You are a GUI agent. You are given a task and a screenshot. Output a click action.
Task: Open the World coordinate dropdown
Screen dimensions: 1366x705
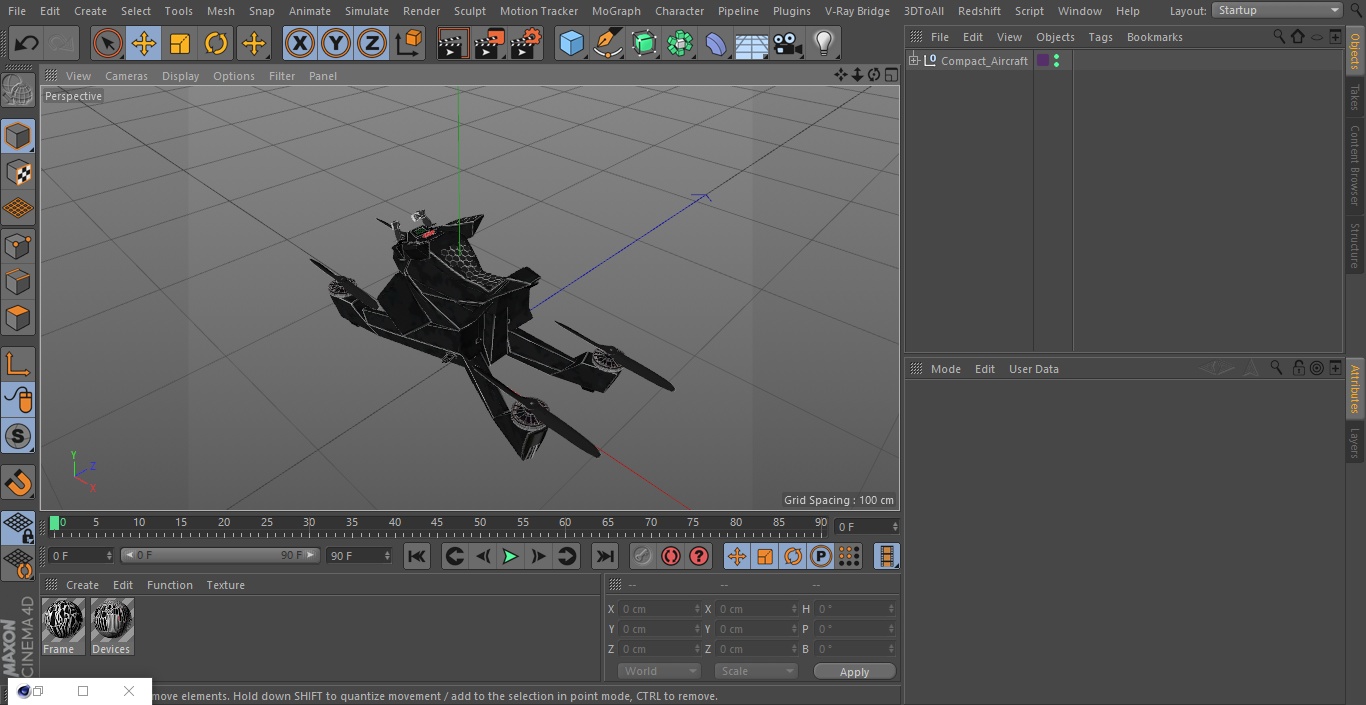click(x=659, y=671)
